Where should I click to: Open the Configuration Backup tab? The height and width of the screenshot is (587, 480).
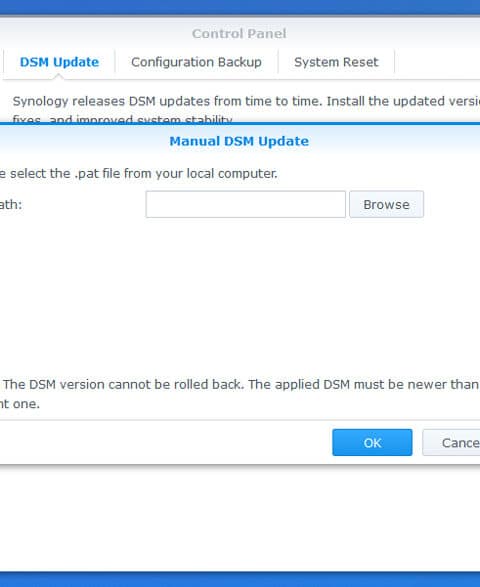click(196, 62)
